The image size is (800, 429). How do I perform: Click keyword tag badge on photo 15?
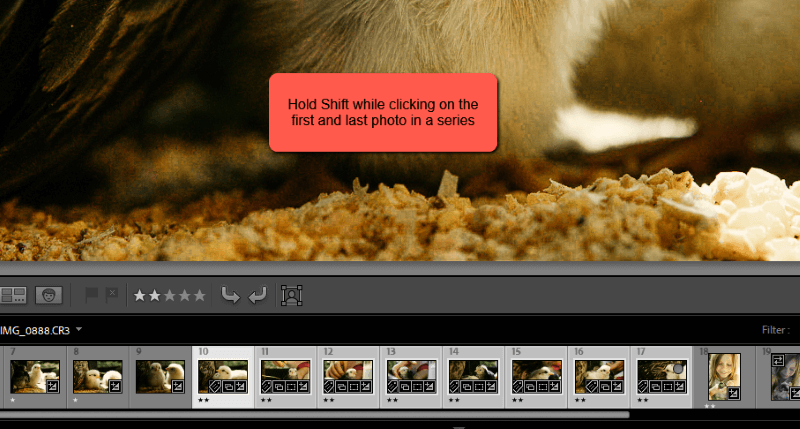(x=517, y=387)
